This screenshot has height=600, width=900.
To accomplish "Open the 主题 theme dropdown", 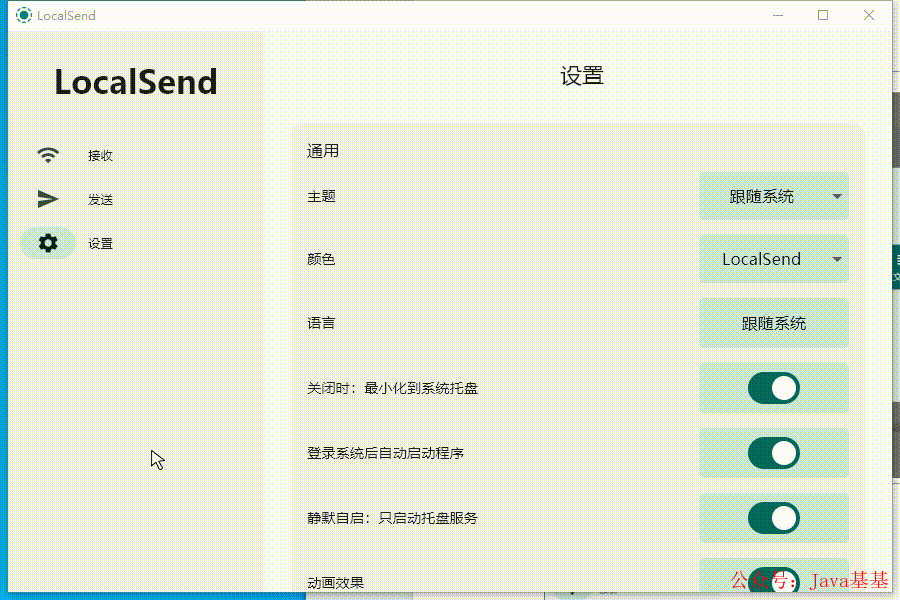I will tap(773, 196).
